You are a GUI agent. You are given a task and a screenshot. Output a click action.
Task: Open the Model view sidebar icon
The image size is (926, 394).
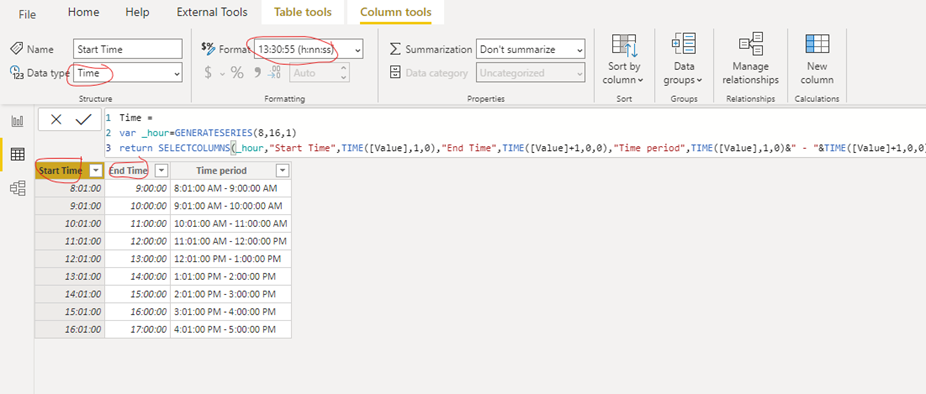click(18, 188)
